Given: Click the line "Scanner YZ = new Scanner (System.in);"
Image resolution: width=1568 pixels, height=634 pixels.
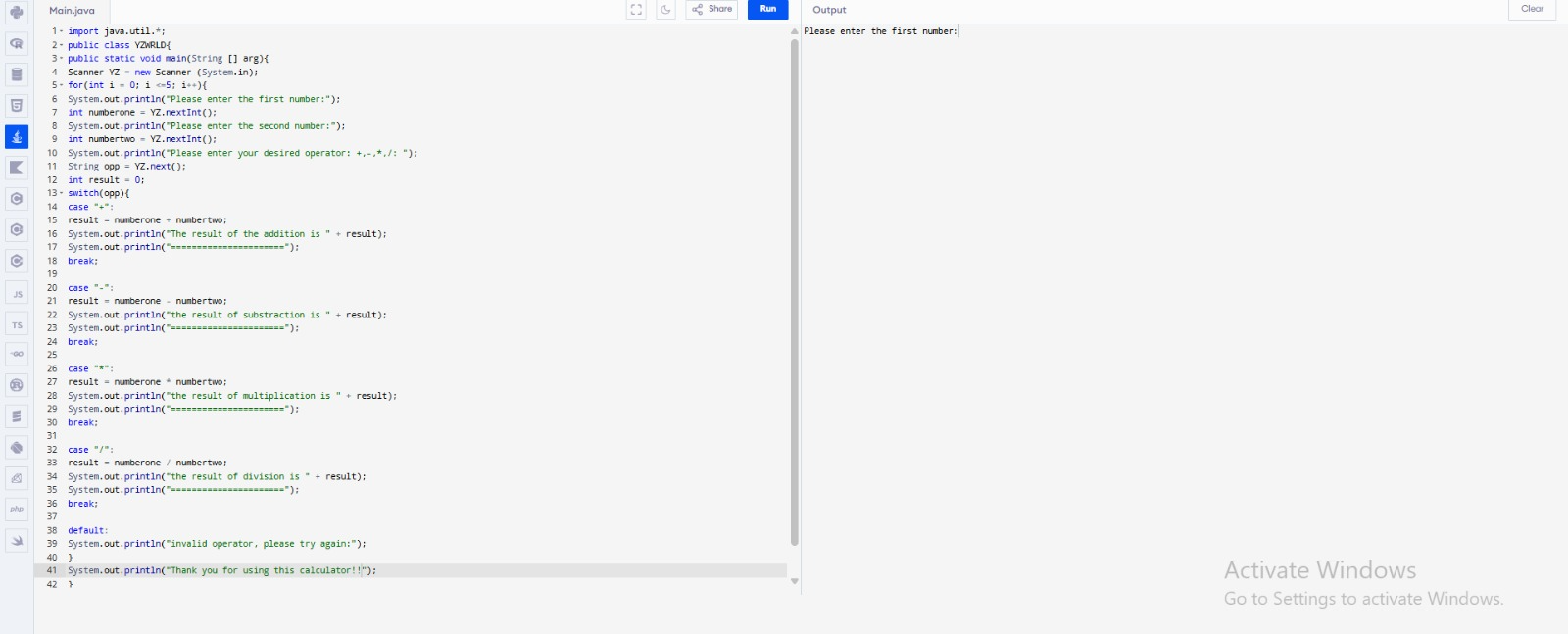Looking at the screenshot, I should point(163,72).
